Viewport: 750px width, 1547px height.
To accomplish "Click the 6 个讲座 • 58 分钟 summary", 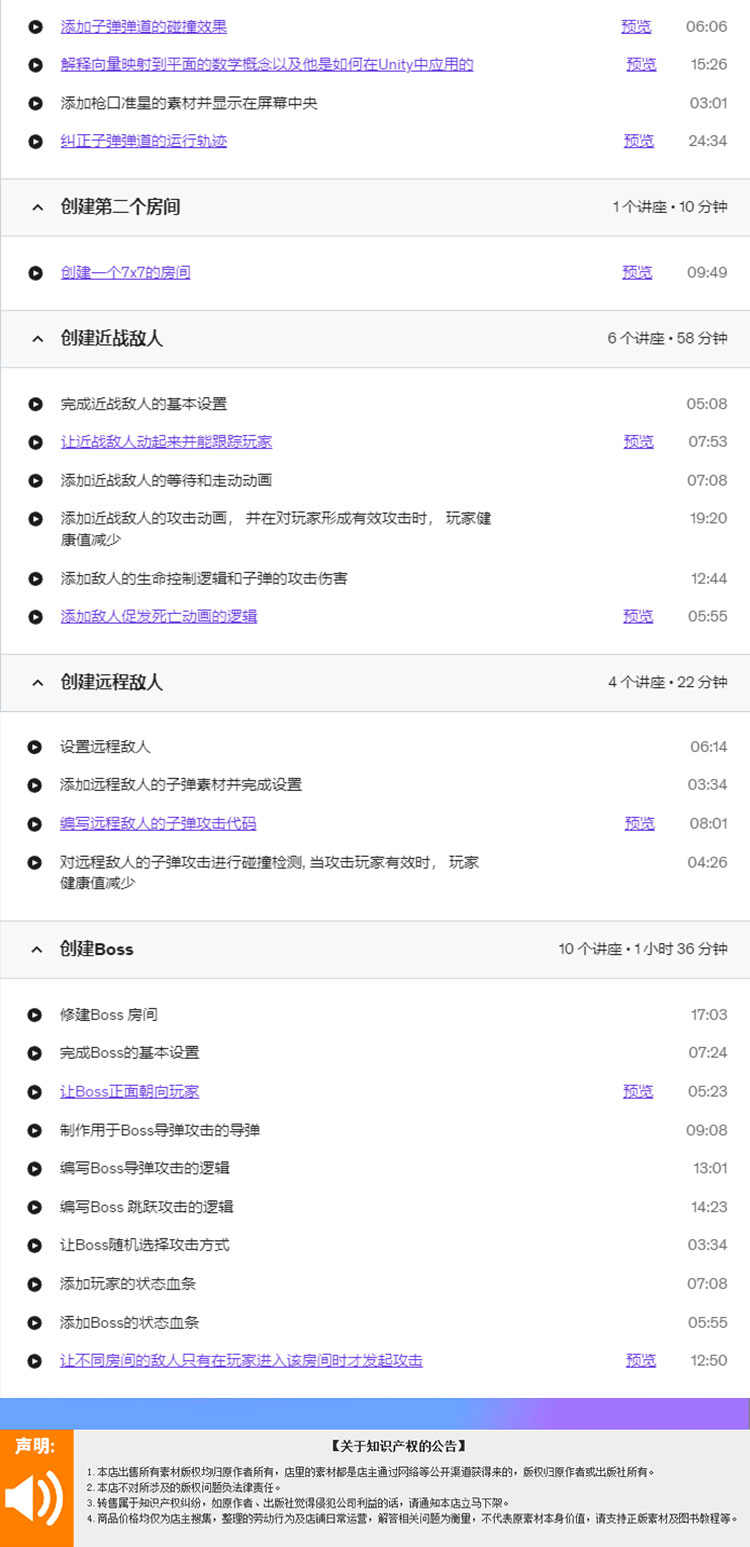I will pos(667,338).
